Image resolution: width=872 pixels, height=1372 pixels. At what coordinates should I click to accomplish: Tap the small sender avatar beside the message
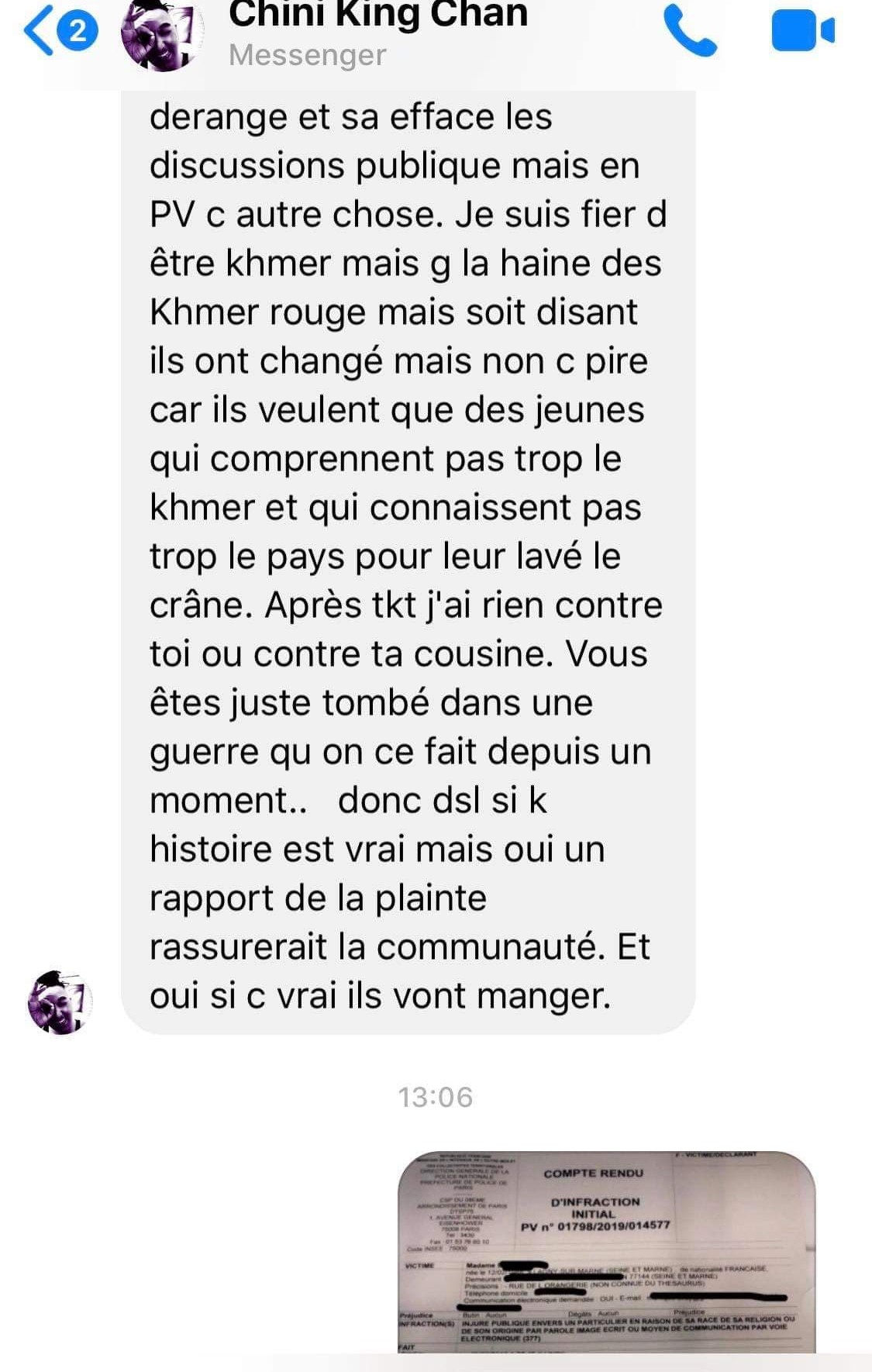tap(60, 1002)
